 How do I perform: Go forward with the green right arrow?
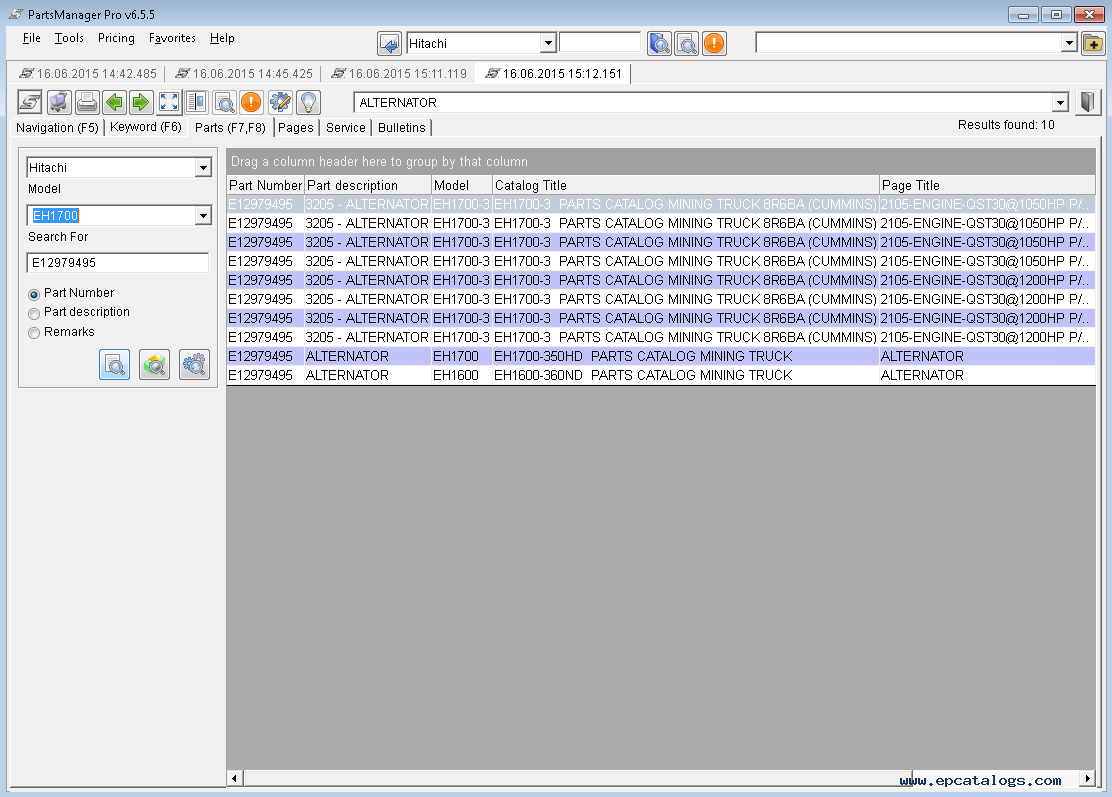coord(141,102)
